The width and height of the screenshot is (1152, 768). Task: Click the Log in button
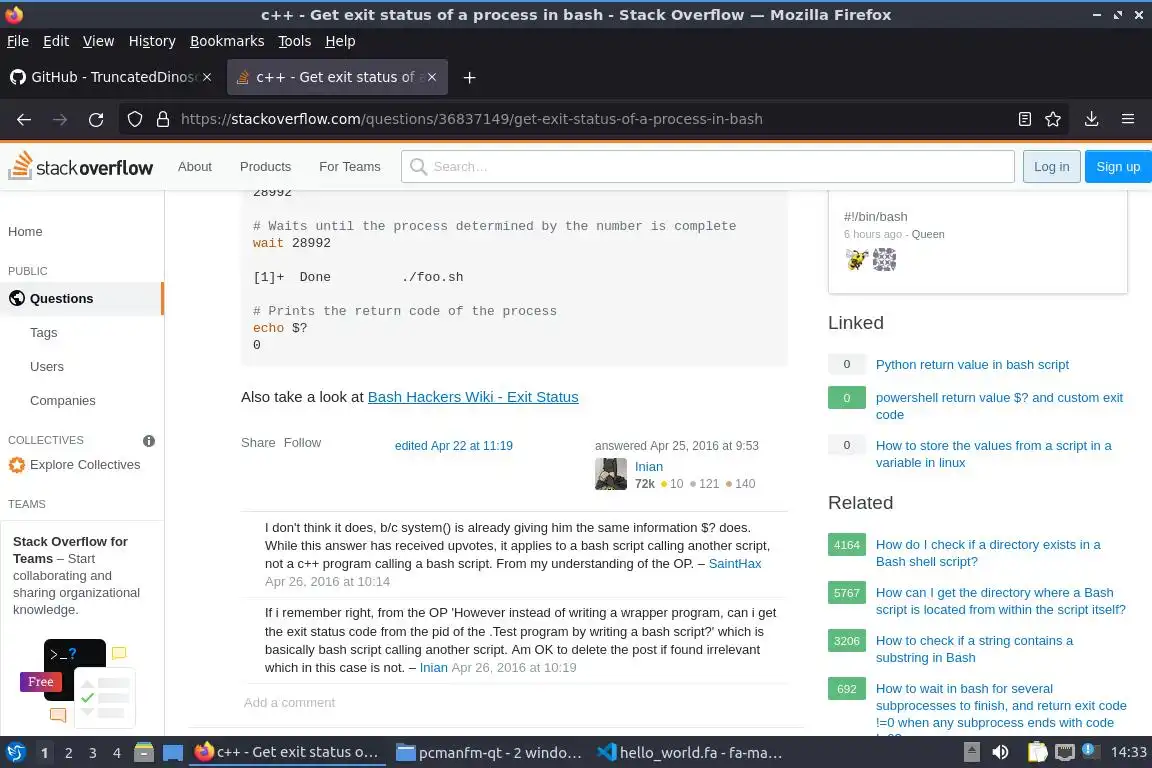[x=1051, y=167]
